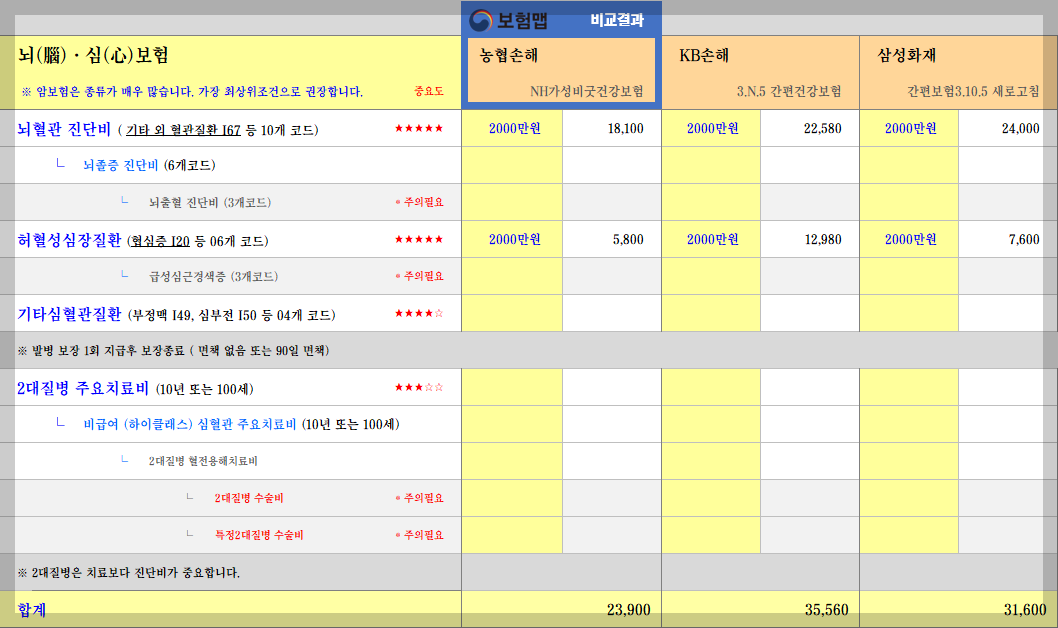Click the 삼성화재 company header
Viewport: 1058px width, 628px height.
906,55
